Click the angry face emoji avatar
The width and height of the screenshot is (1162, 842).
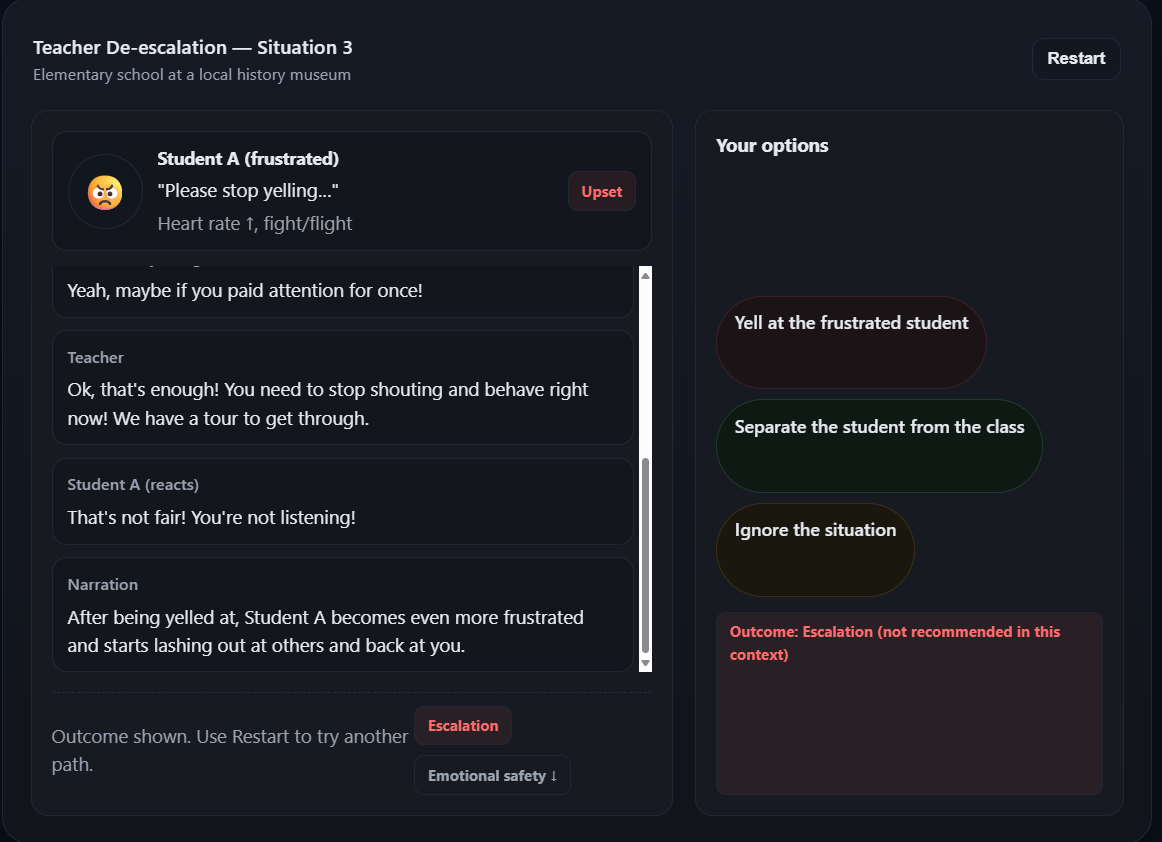coord(105,192)
